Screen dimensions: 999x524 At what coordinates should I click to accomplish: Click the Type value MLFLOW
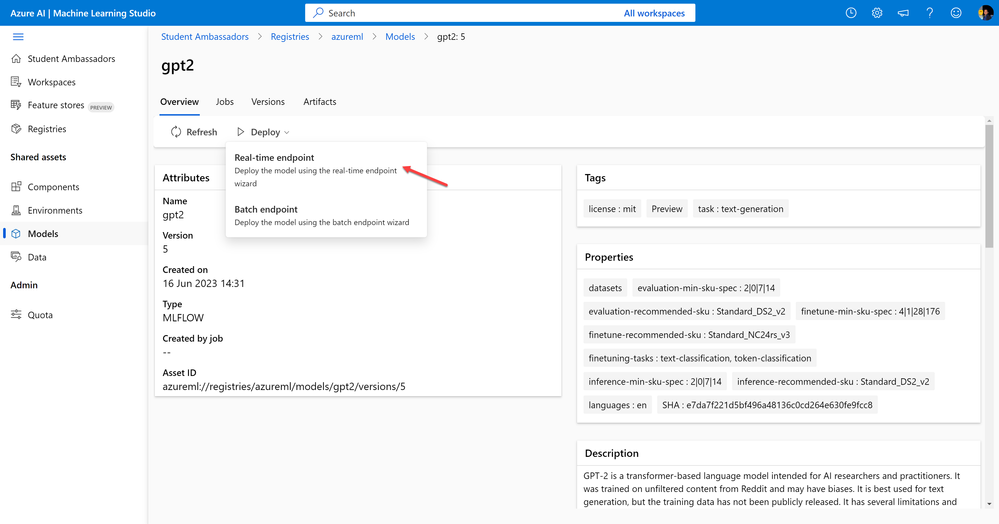tap(183, 318)
